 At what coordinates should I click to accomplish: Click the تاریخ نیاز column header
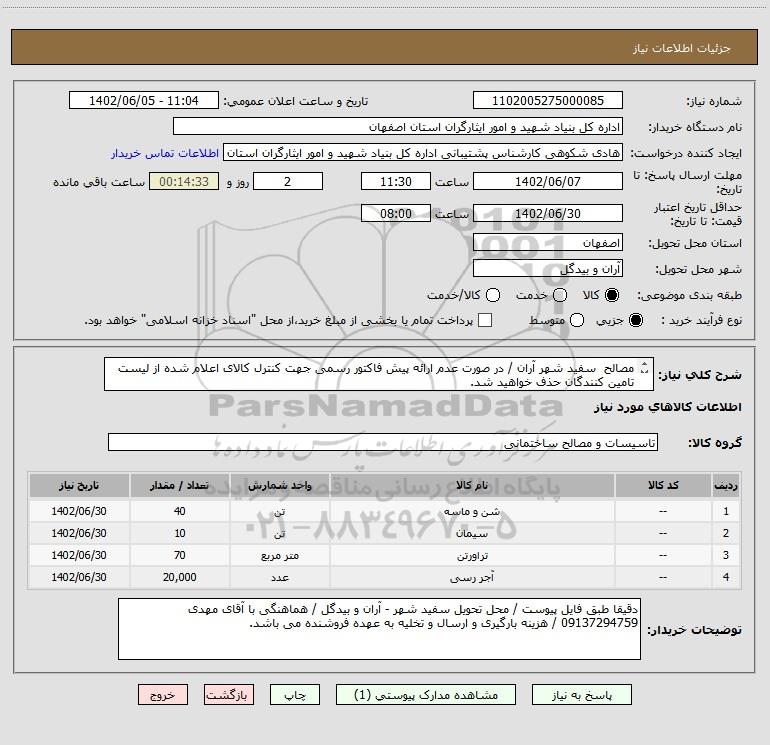pos(79,486)
